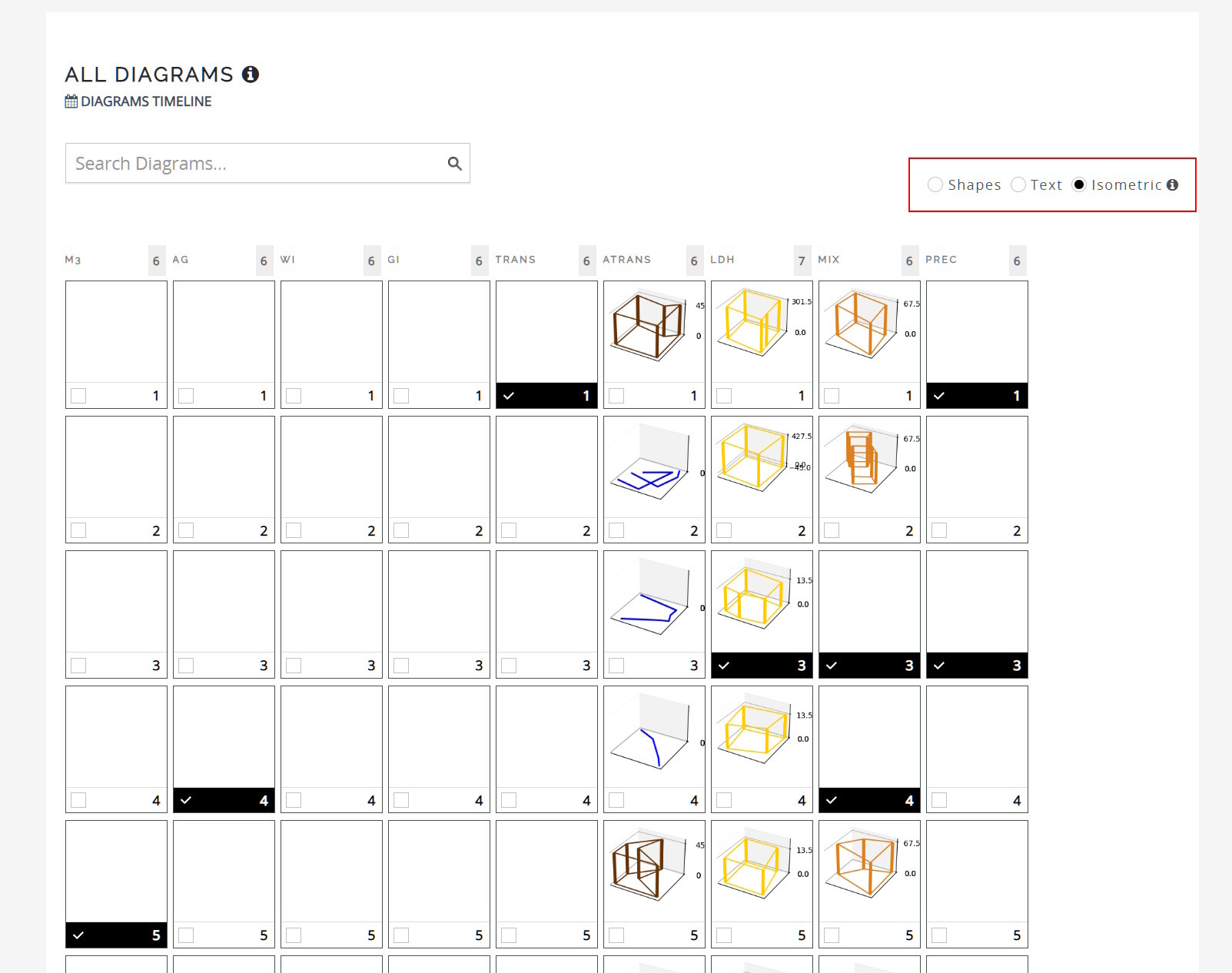1232x973 pixels.
Task: Click the calendar icon for Diagrams Timeline
Action: coord(71,101)
